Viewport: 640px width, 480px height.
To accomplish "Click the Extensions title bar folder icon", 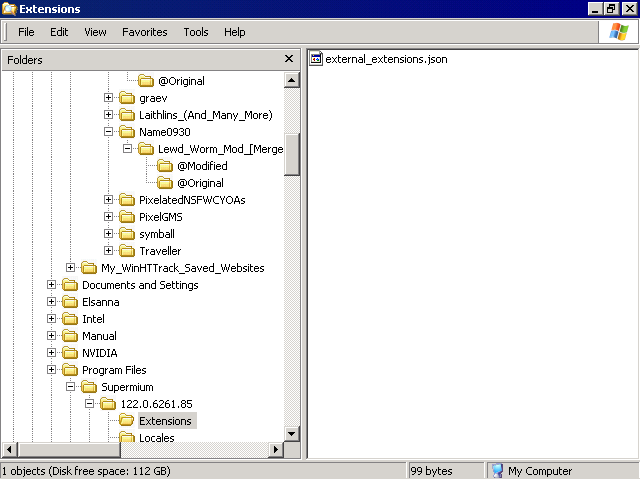I will pyautogui.click(x=9, y=9).
